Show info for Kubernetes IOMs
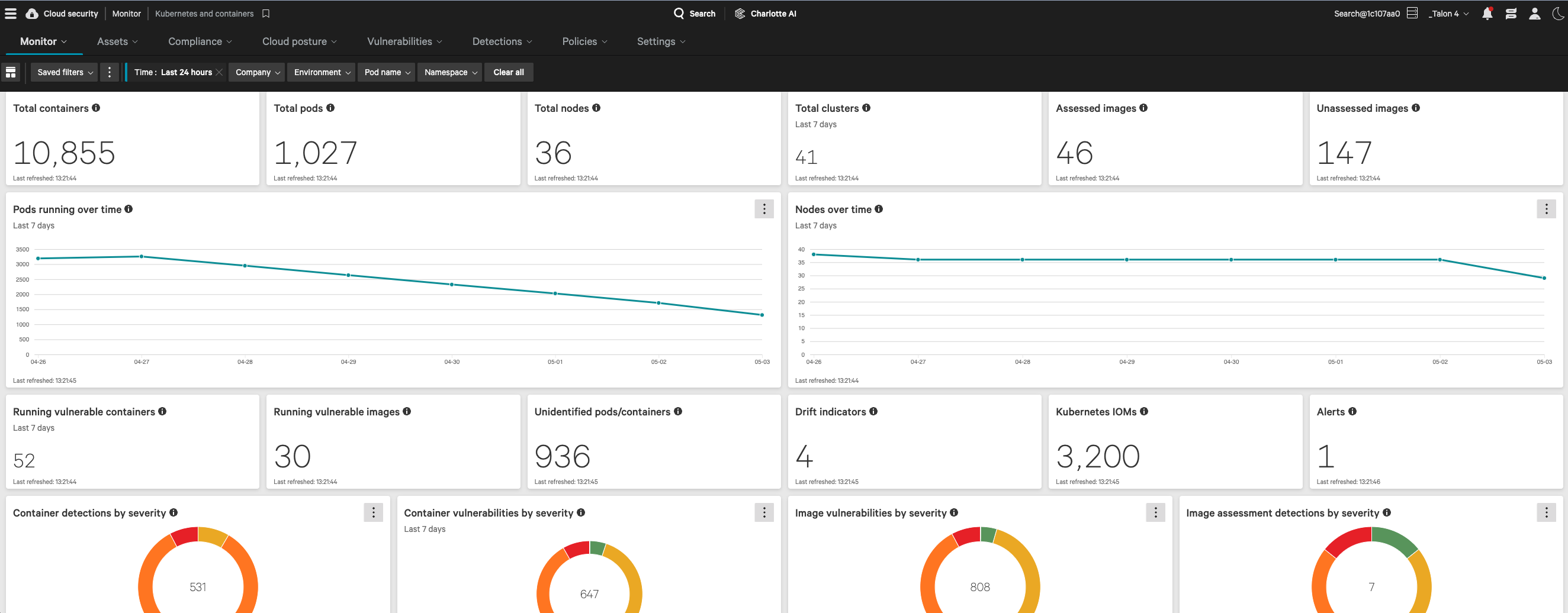Screen dimensions: 1568x613 click(1145, 411)
